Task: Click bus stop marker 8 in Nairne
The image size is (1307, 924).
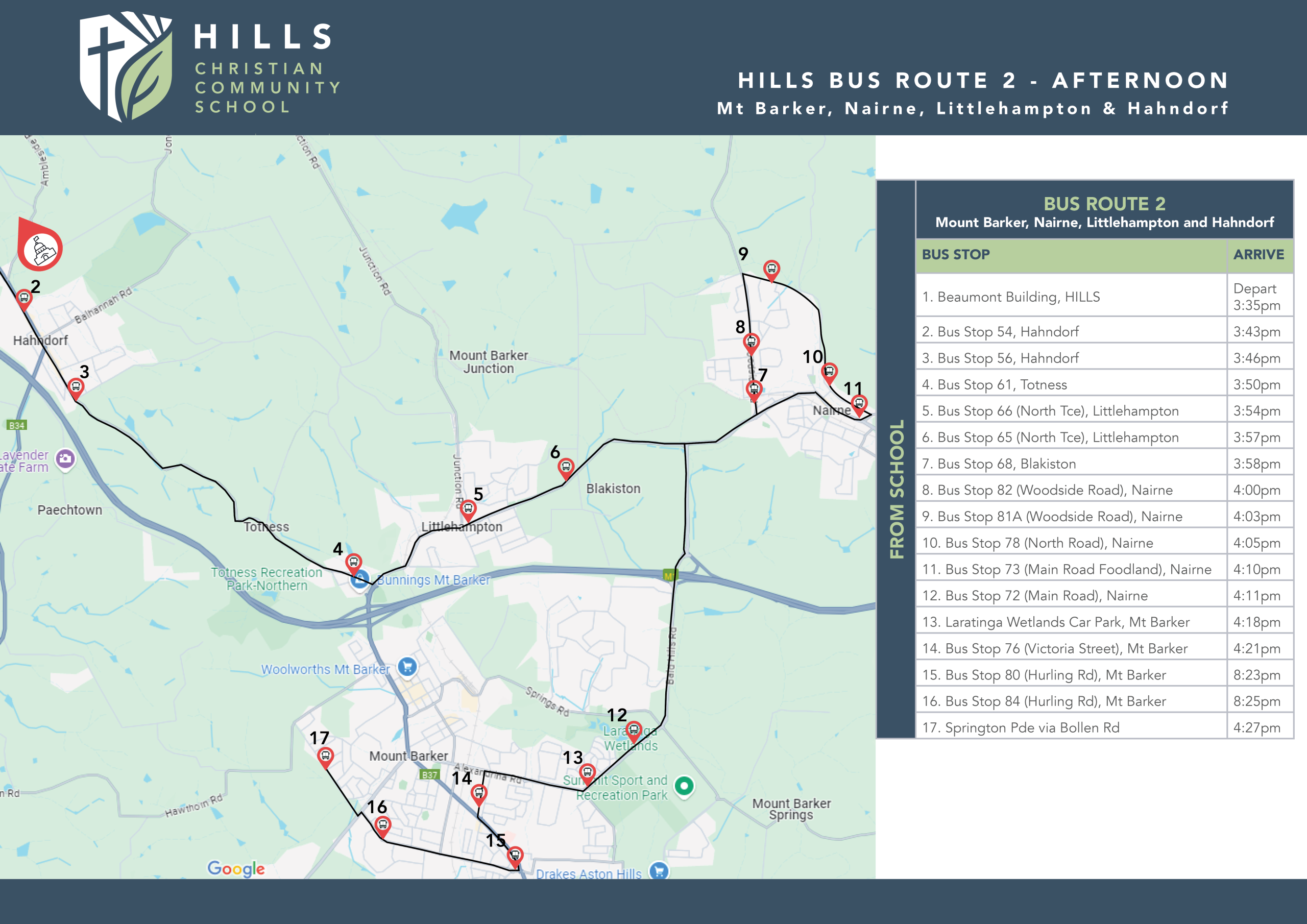Action: 752,344
